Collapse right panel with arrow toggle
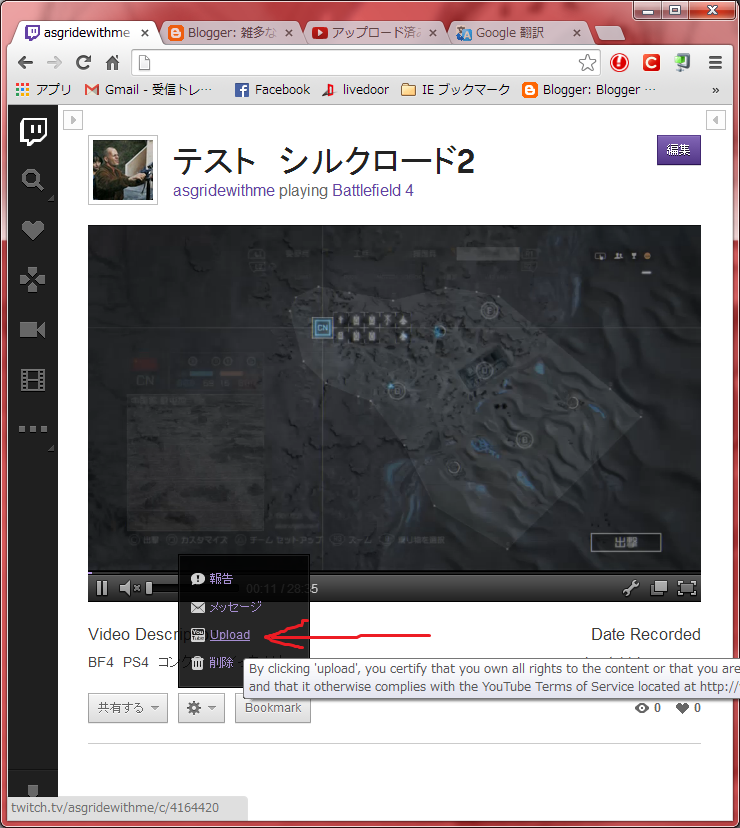 [716, 120]
